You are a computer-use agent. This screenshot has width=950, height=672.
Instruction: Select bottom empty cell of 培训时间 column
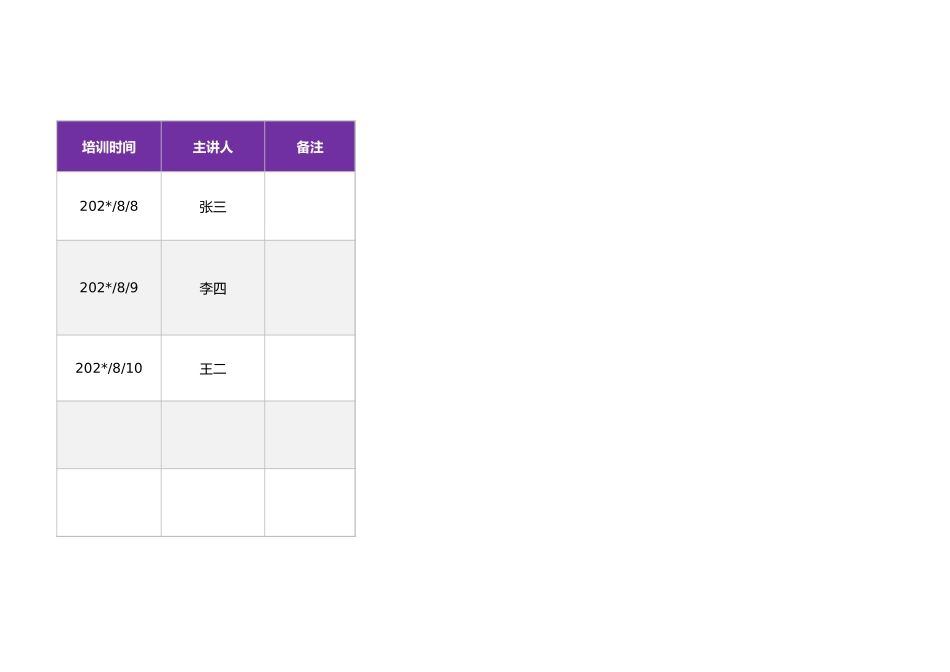109,502
